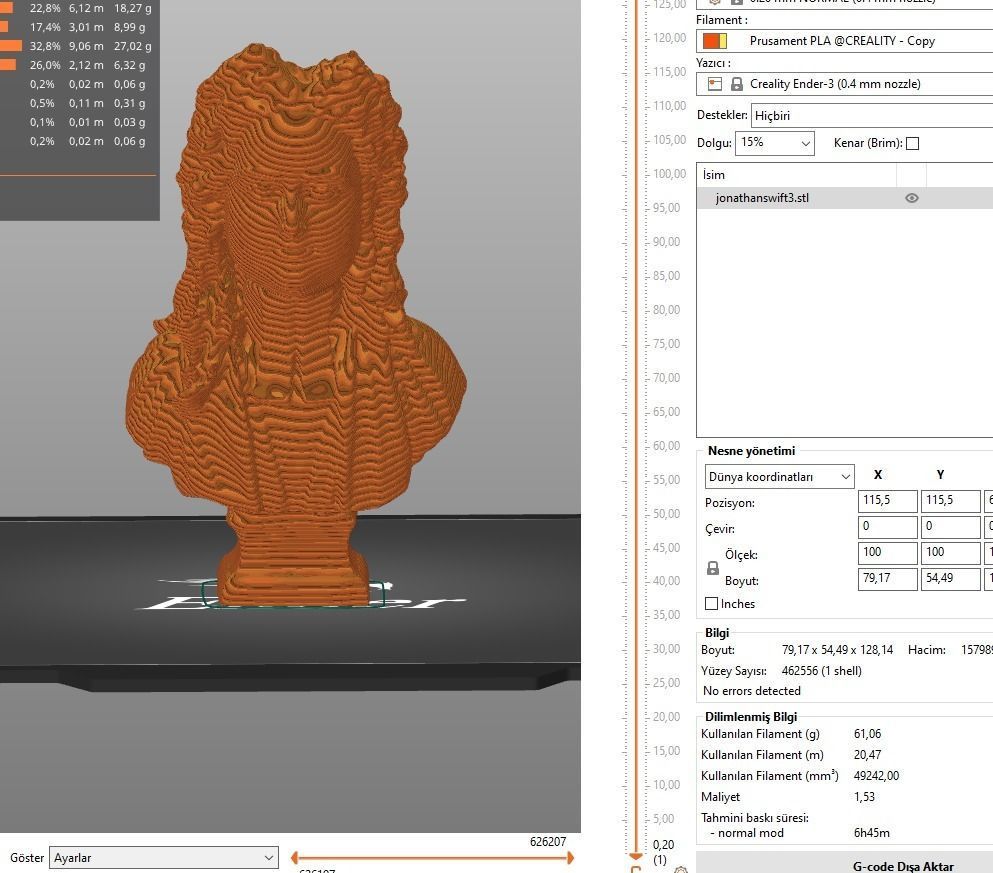Toggle the uniform scale lock icon near Ölçek
This screenshot has height=873, width=993.
pyautogui.click(x=712, y=568)
